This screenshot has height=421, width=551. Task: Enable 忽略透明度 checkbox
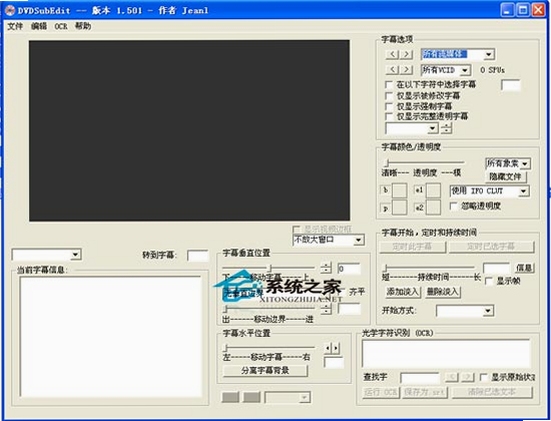click(x=454, y=206)
